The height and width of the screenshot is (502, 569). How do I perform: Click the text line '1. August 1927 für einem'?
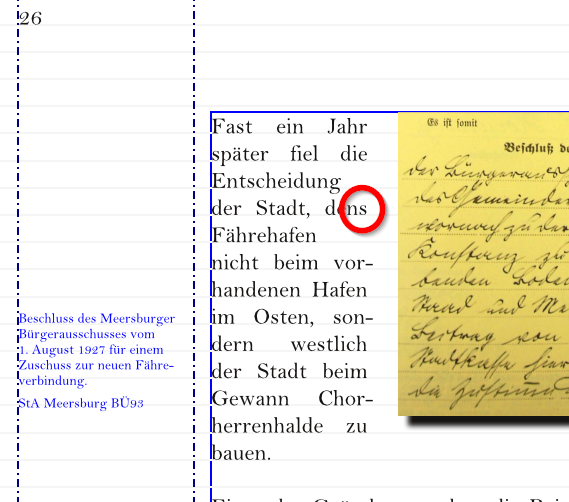(x=91, y=350)
